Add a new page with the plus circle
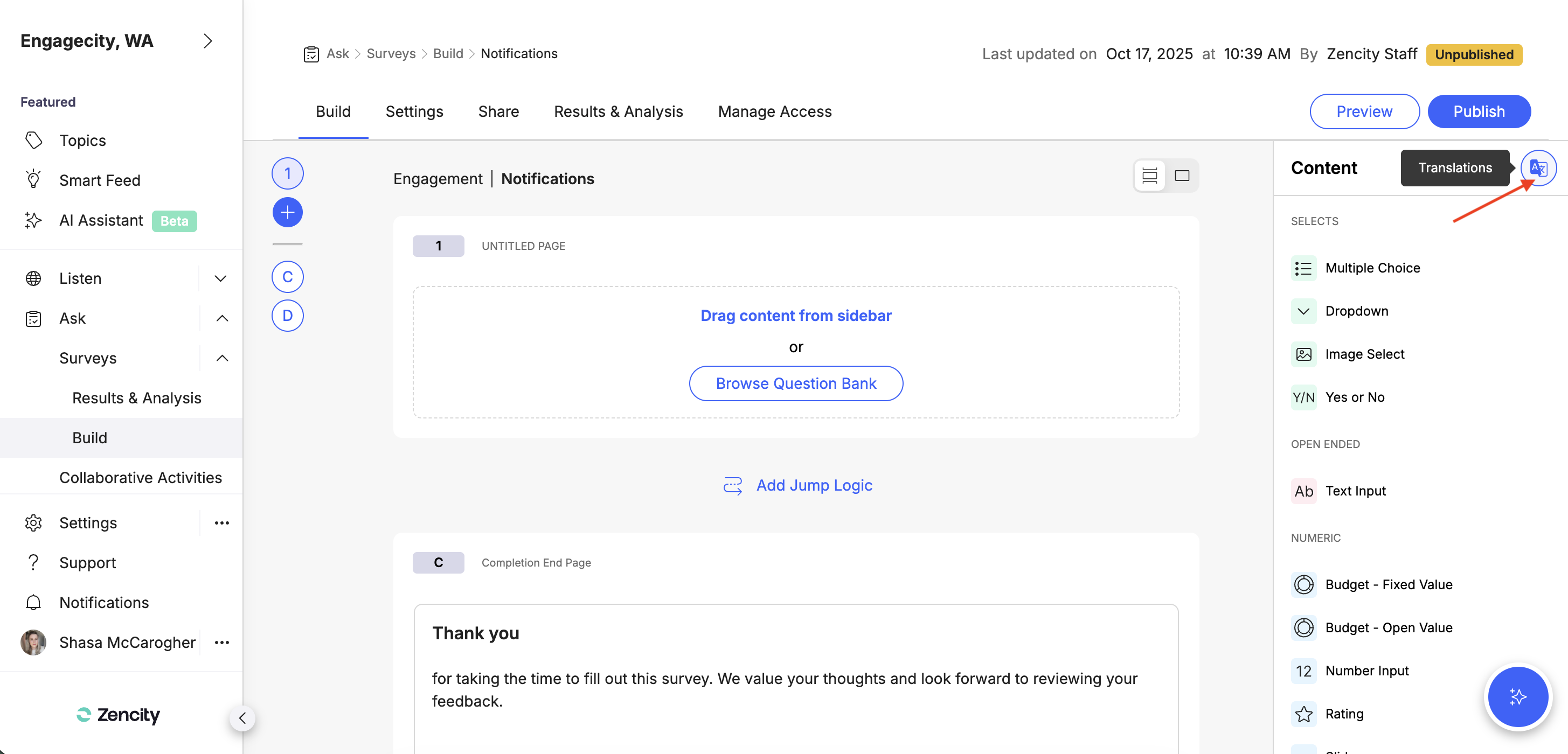This screenshot has width=1568, height=754. 287,212
